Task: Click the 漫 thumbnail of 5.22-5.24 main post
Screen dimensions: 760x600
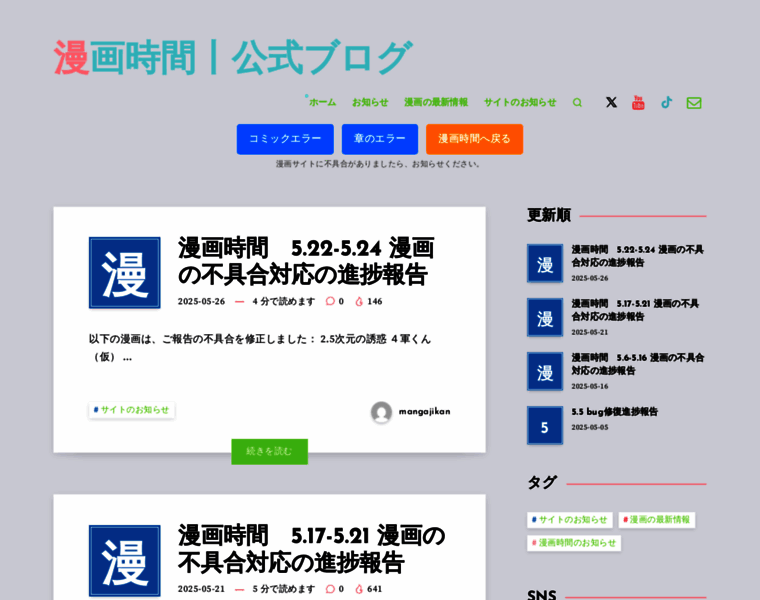Action: click(x=125, y=273)
